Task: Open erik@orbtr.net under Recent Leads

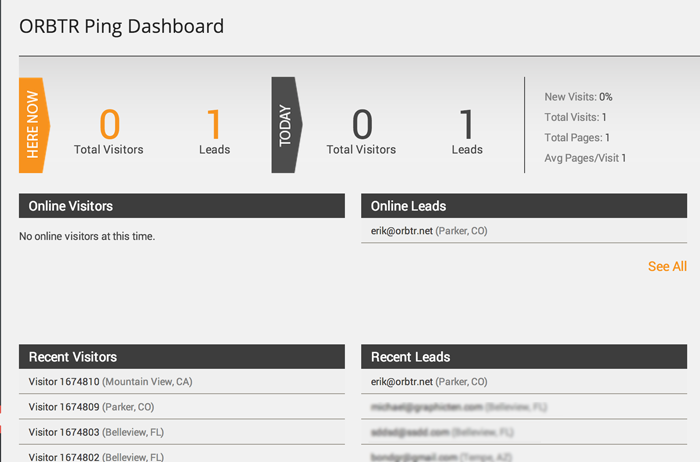Action: (x=524, y=382)
